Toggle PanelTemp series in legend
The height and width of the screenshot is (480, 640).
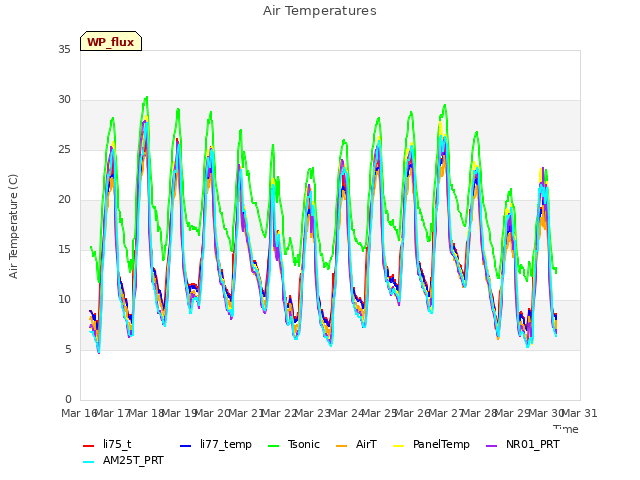coord(431,444)
